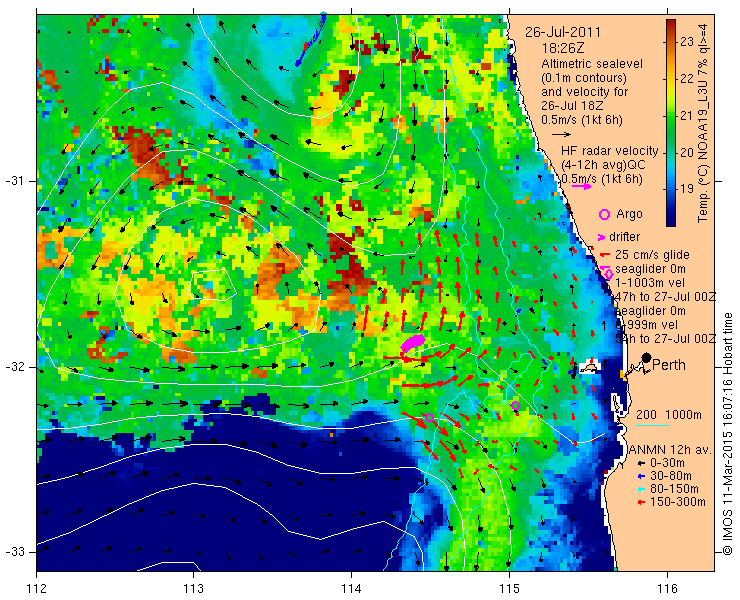This screenshot has width=740, height=600.
Task: Click the longitude axis label 114
Action: pyautogui.click(x=351, y=589)
